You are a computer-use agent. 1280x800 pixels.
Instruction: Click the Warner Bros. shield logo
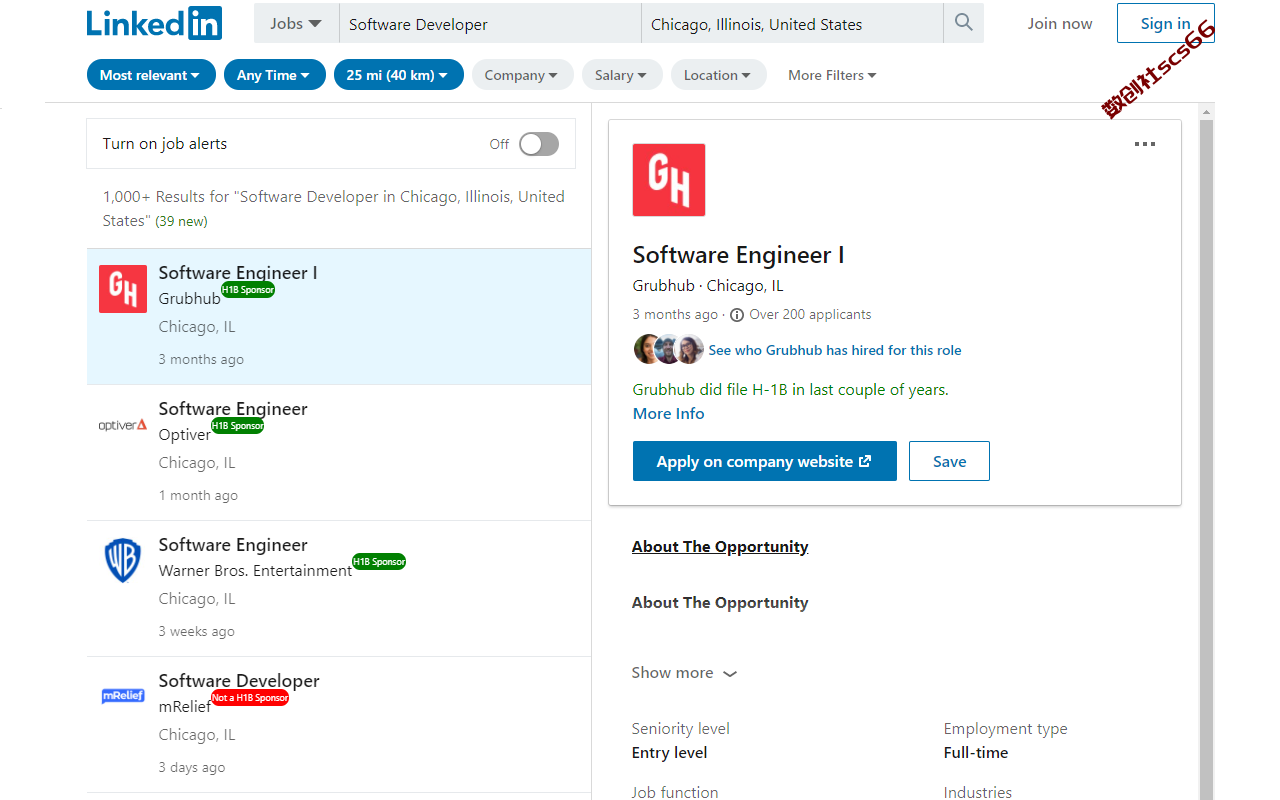click(x=123, y=560)
